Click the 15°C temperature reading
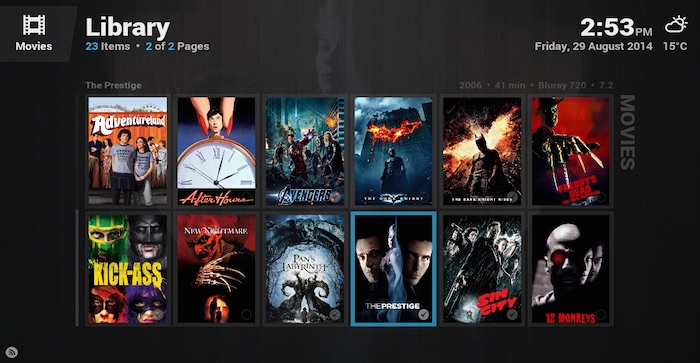 (675, 46)
